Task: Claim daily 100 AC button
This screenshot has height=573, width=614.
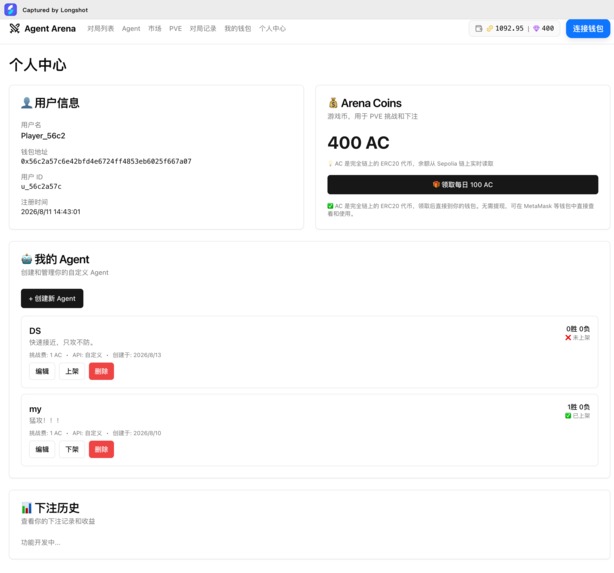Action: (x=462, y=184)
